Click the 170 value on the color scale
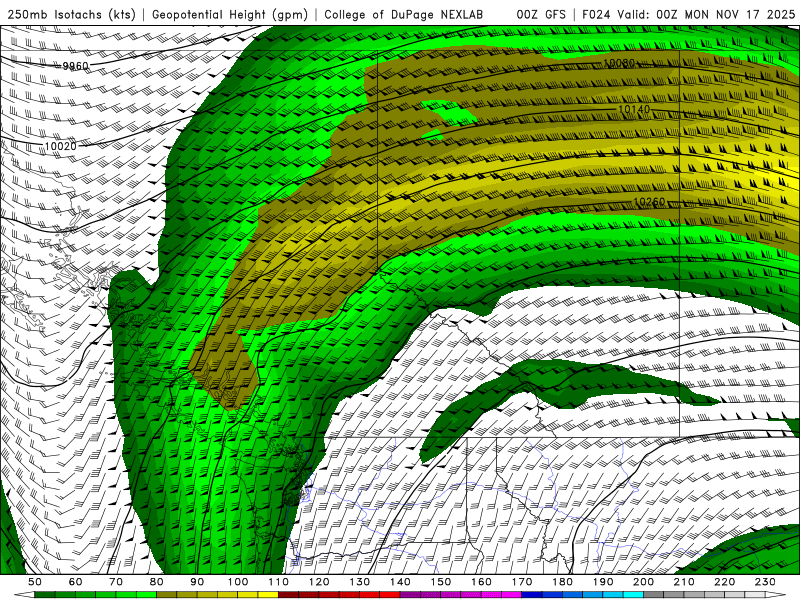 point(522,582)
